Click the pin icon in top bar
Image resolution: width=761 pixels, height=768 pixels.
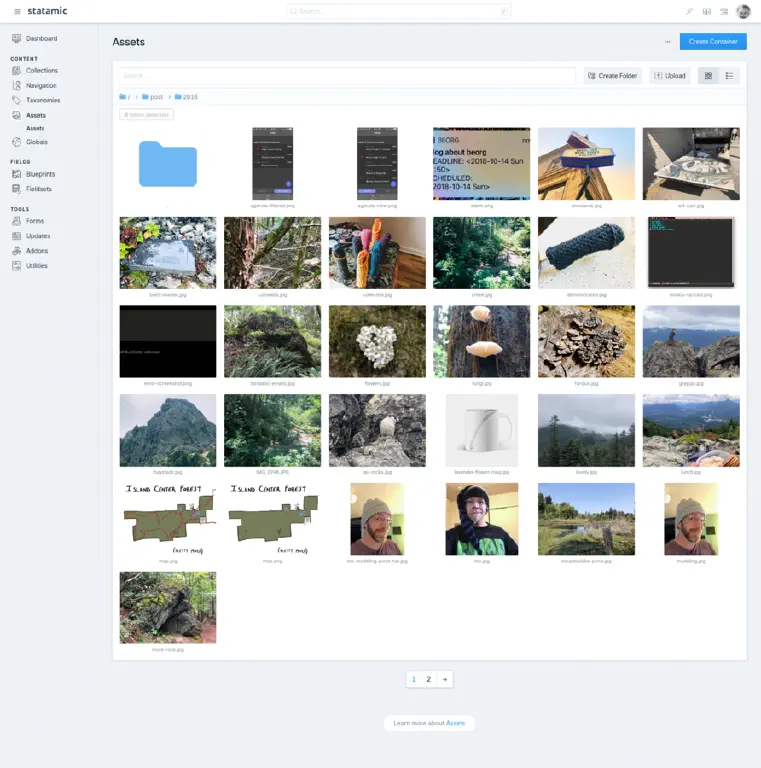[689, 11]
